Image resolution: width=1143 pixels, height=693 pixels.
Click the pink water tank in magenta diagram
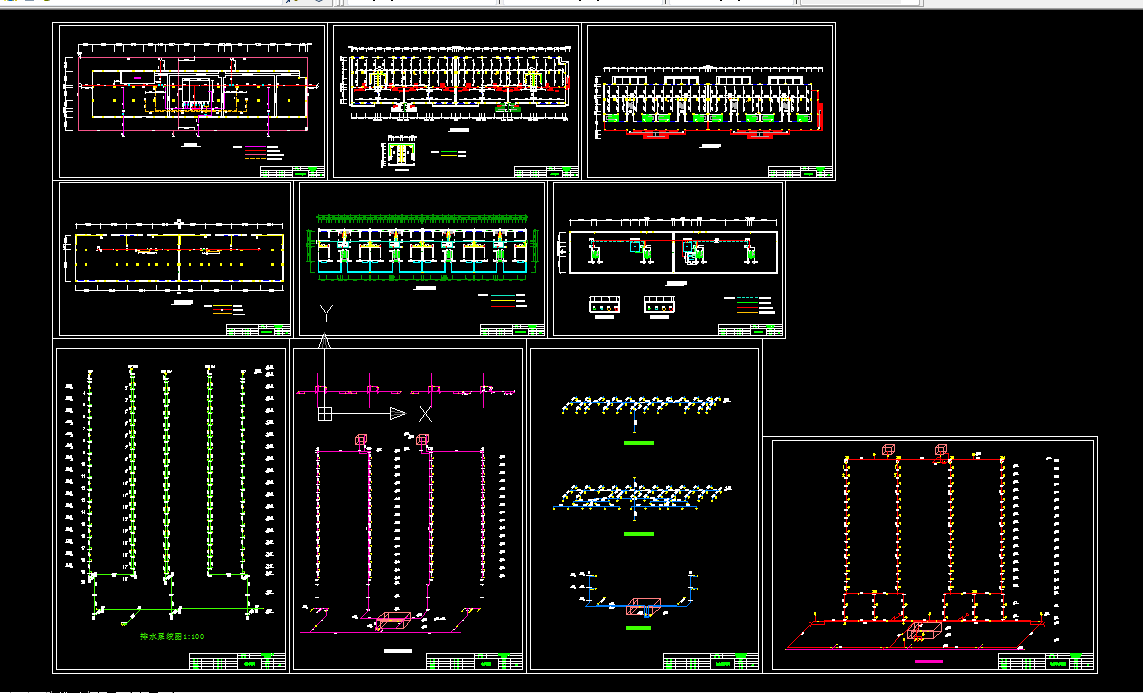pyautogui.click(x=394, y=621)
